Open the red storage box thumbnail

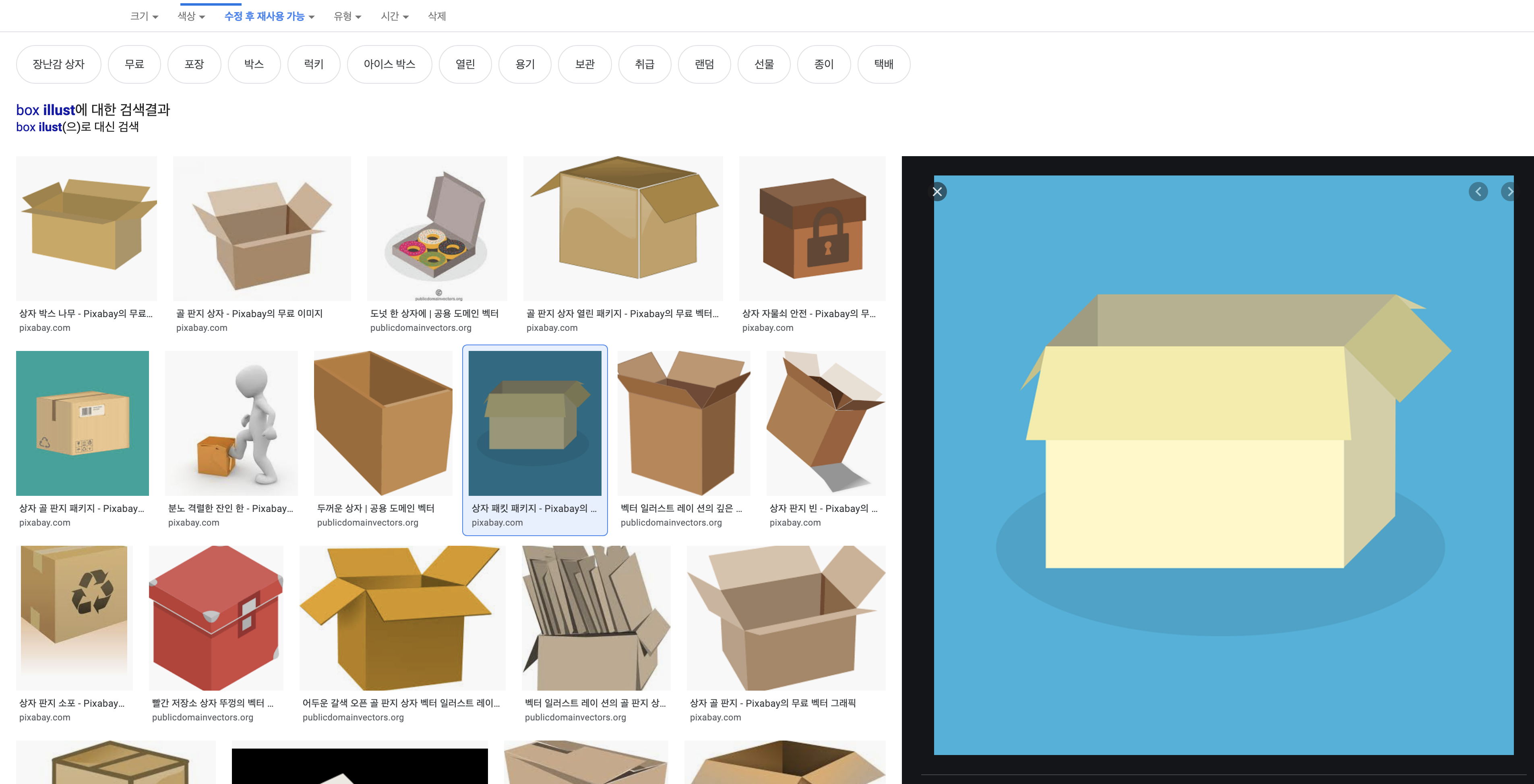pos(215,617)
